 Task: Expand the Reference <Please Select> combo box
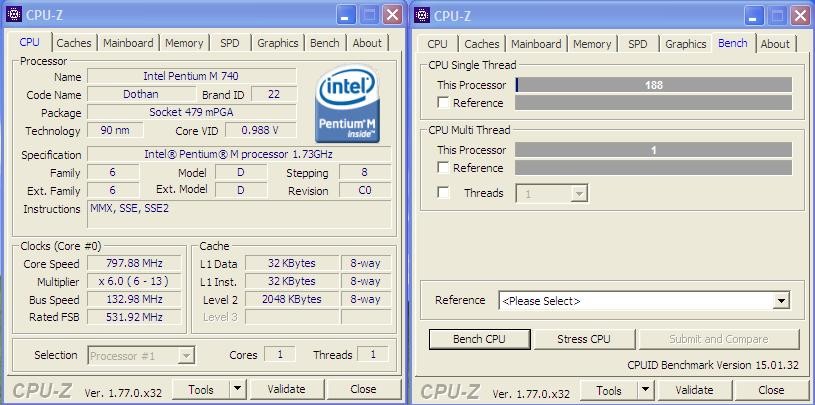781,301
